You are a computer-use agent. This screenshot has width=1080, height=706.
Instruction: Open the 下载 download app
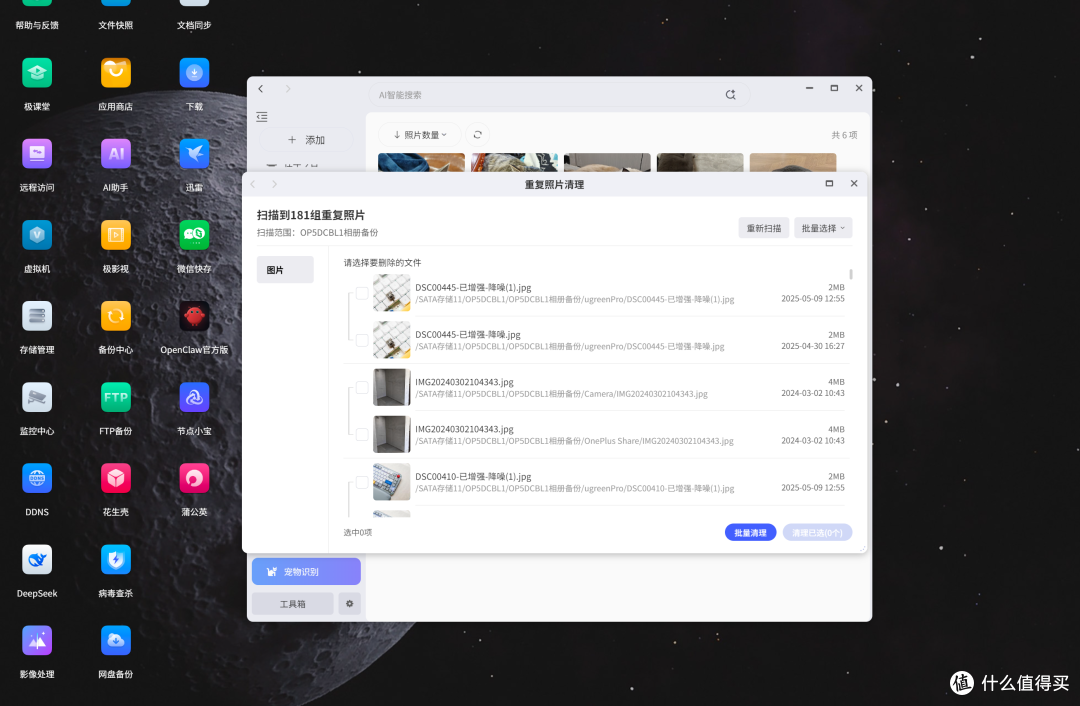click(x=194, y=74)
